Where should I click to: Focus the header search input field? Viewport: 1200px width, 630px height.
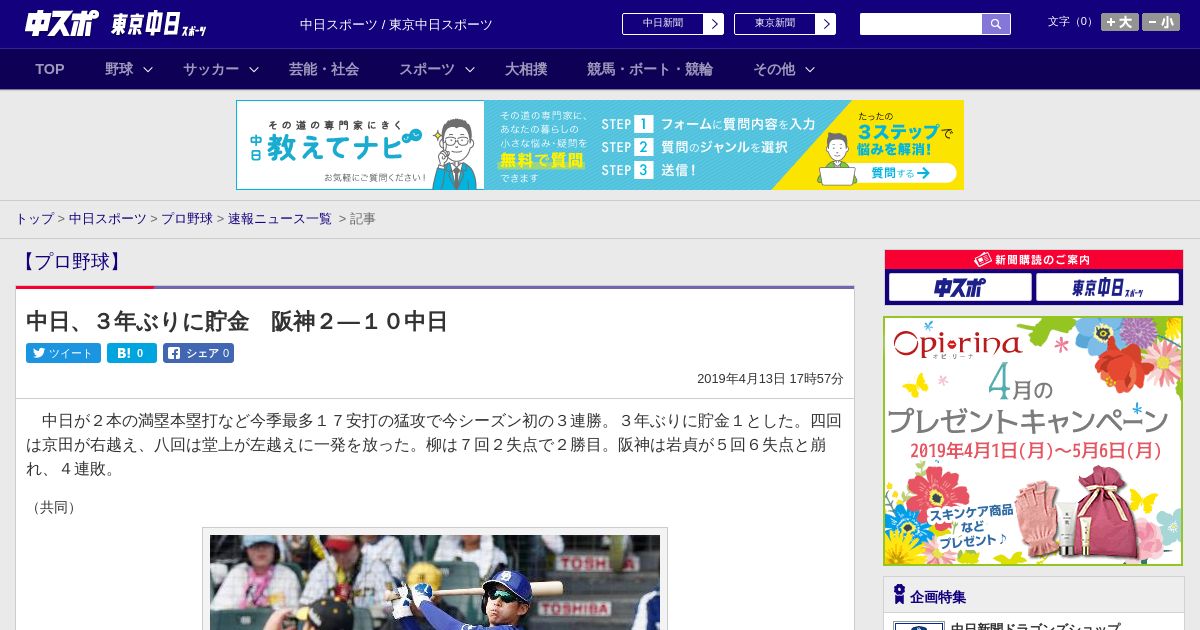click(921, 24)
